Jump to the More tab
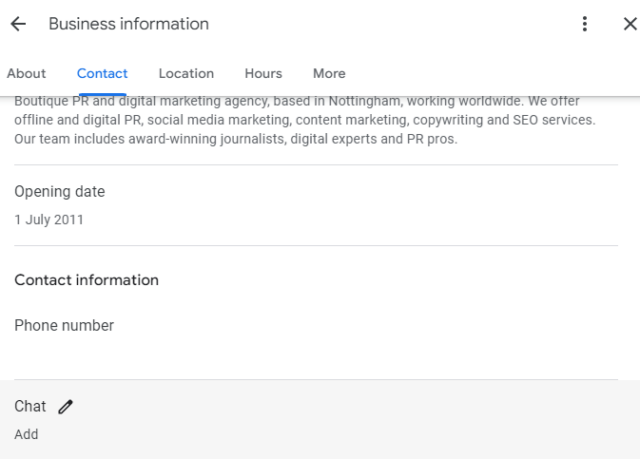640x459 pixels. tap(329, 73)
